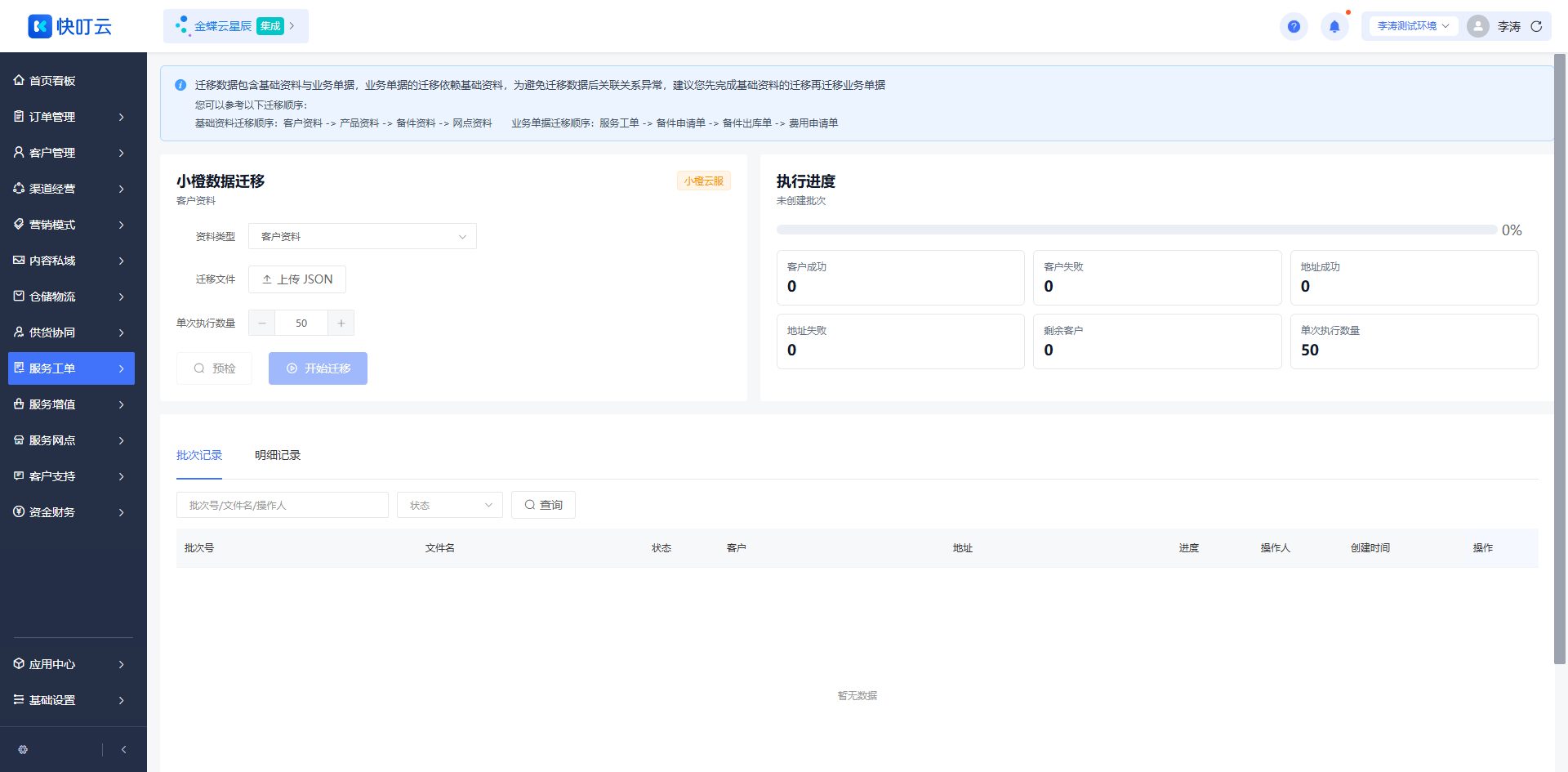
Task: Click the 服务增值 sidebar icon
Action: [19, 404]
